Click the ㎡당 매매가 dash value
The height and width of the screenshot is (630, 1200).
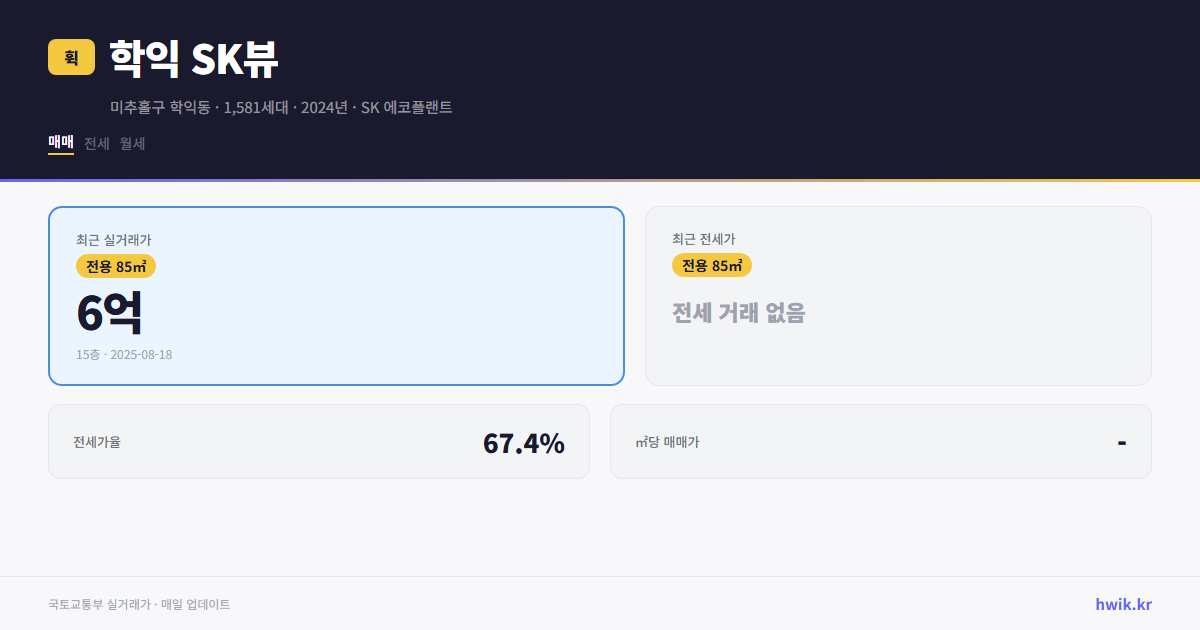[1123, 441]
